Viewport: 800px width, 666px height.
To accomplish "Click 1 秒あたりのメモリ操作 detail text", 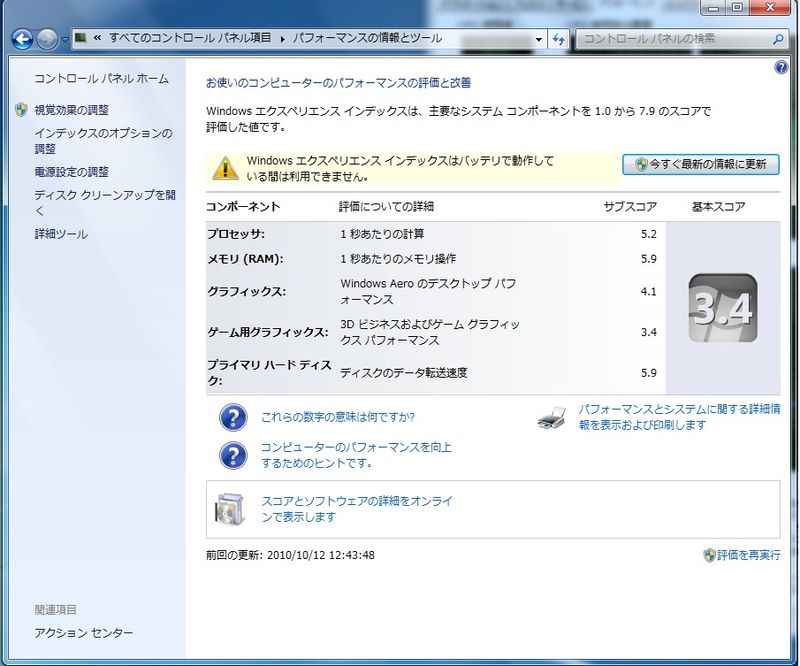I will pyautogui.click(x=398, y=259).
